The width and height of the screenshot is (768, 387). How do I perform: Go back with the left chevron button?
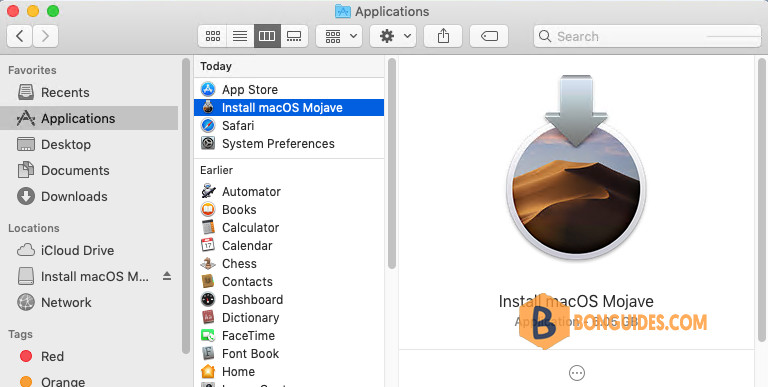pos(20,36)
